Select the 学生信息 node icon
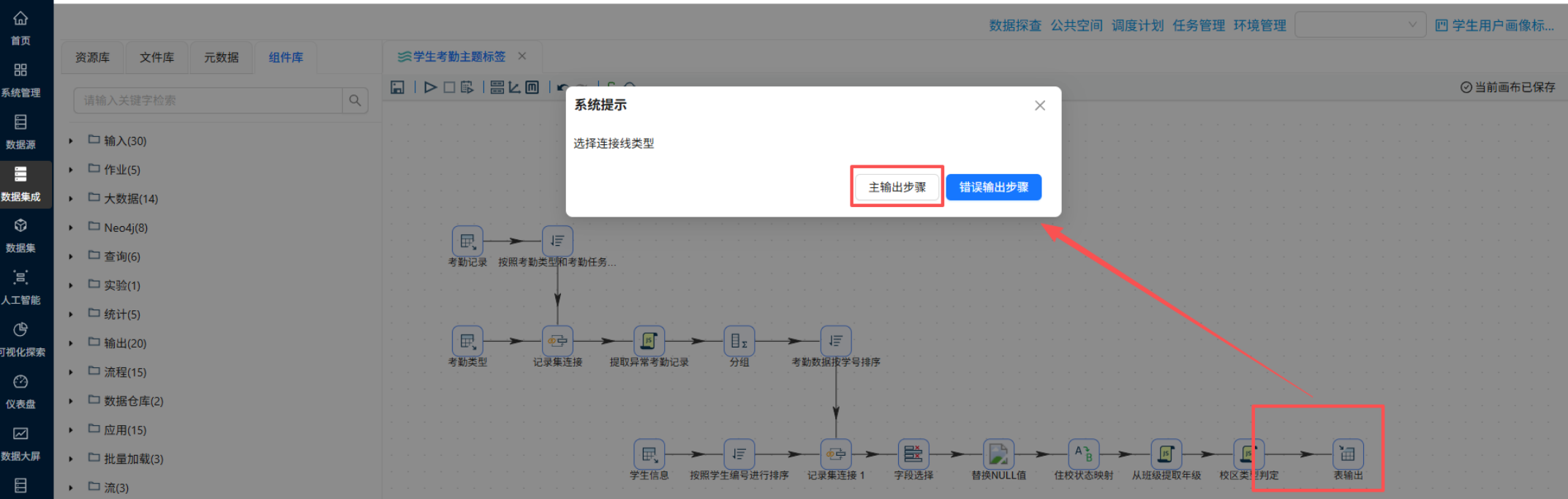 point(649,454)
